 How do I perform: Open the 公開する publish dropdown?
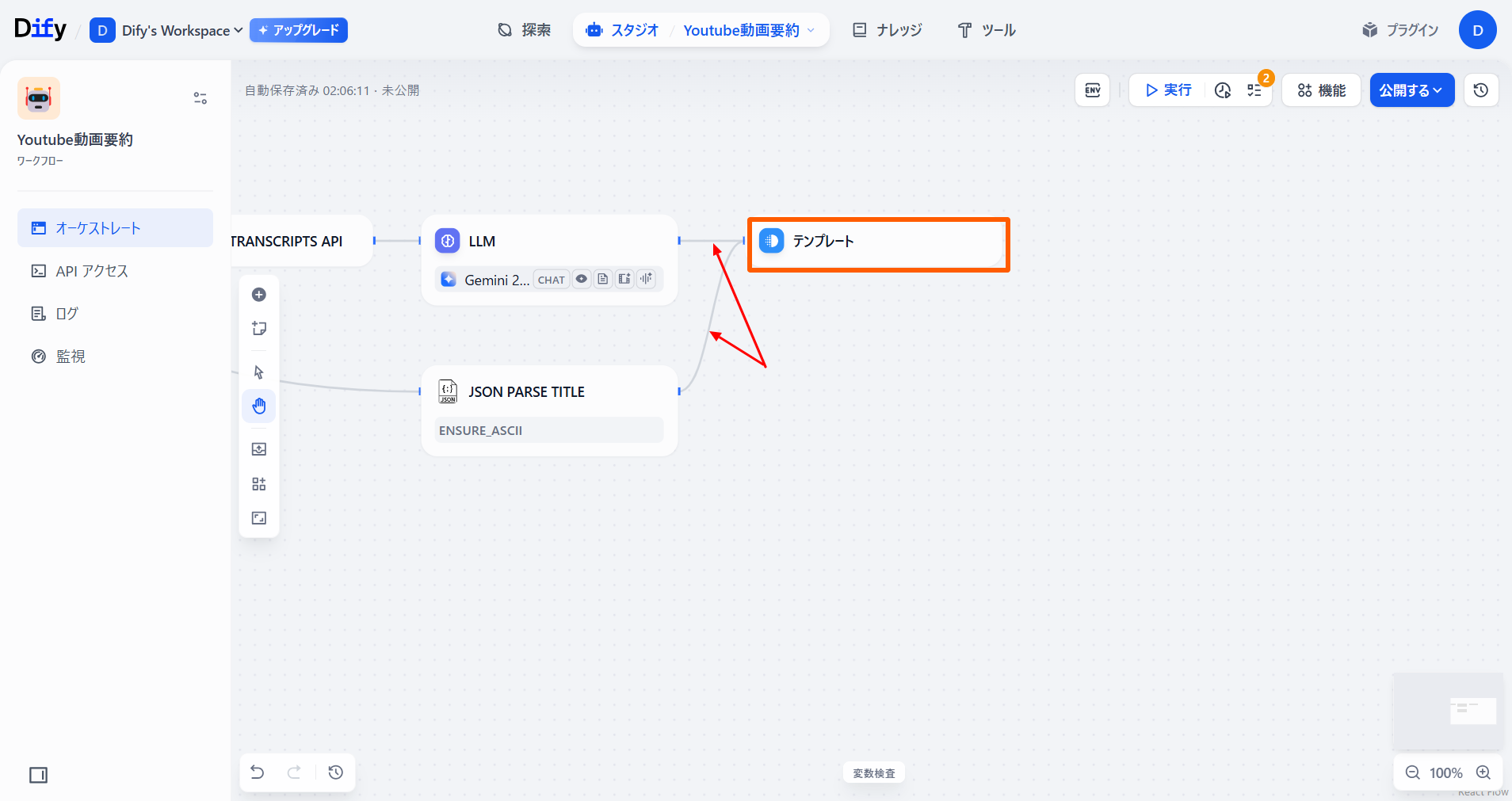coord(1411,90)
